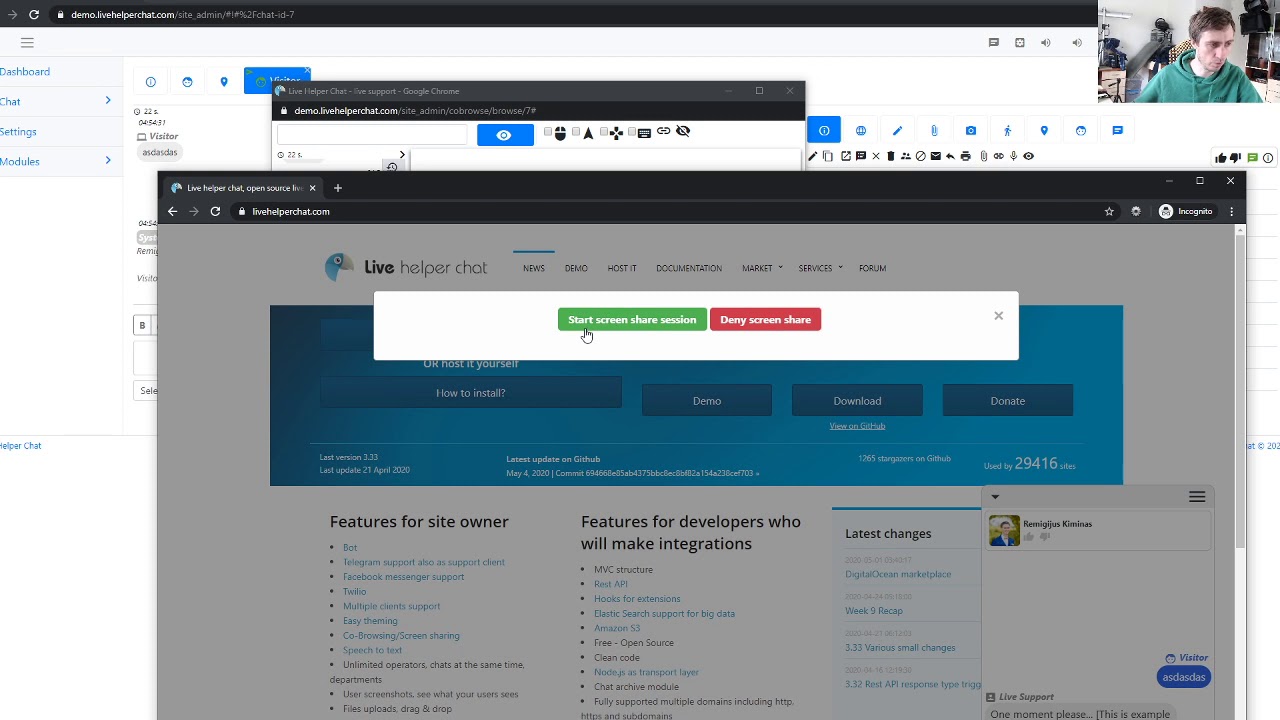Open the HOST IT menu item
Screen dimensions: 1280x720
pyautogui.click(x=622, y=268)
